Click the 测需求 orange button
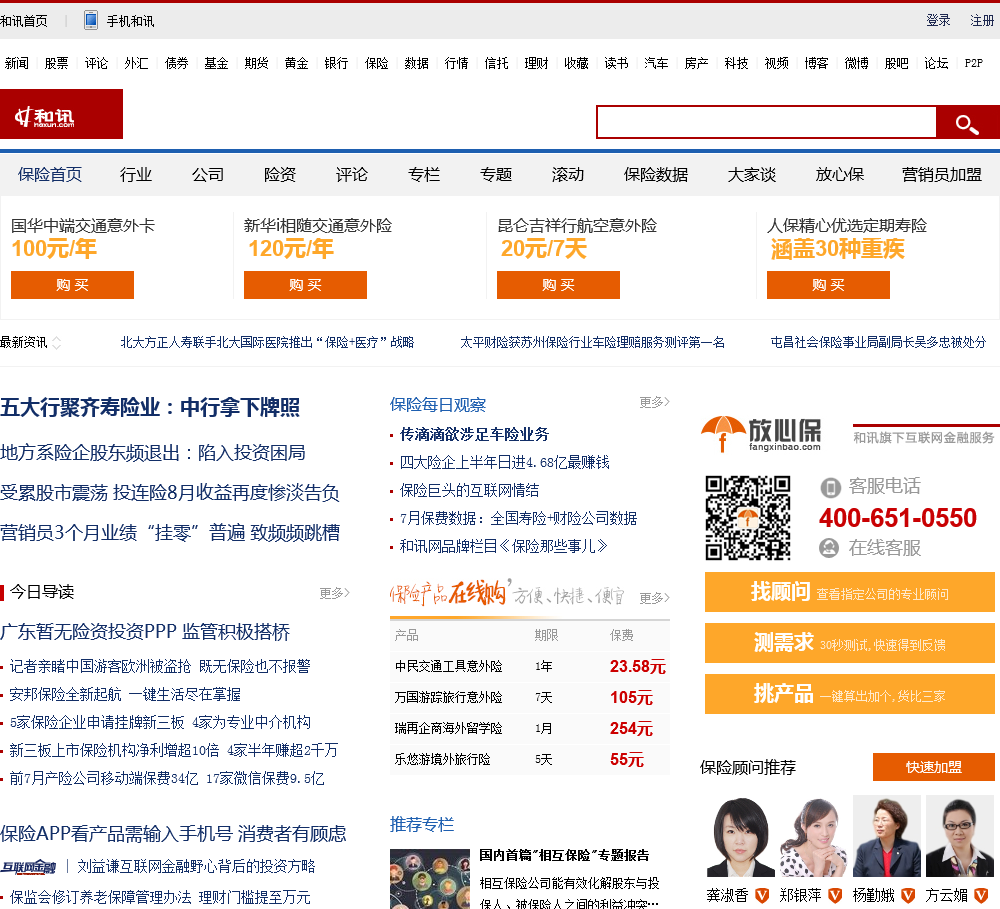Screen dimensions: 1000x909 (849, 643)
